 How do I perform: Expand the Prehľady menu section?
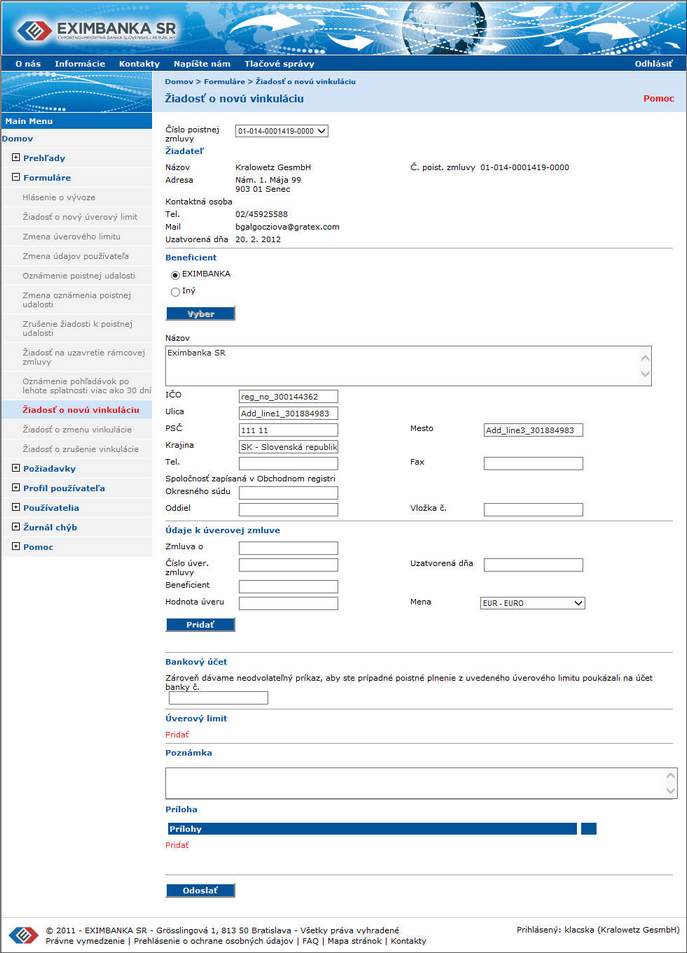16,157
